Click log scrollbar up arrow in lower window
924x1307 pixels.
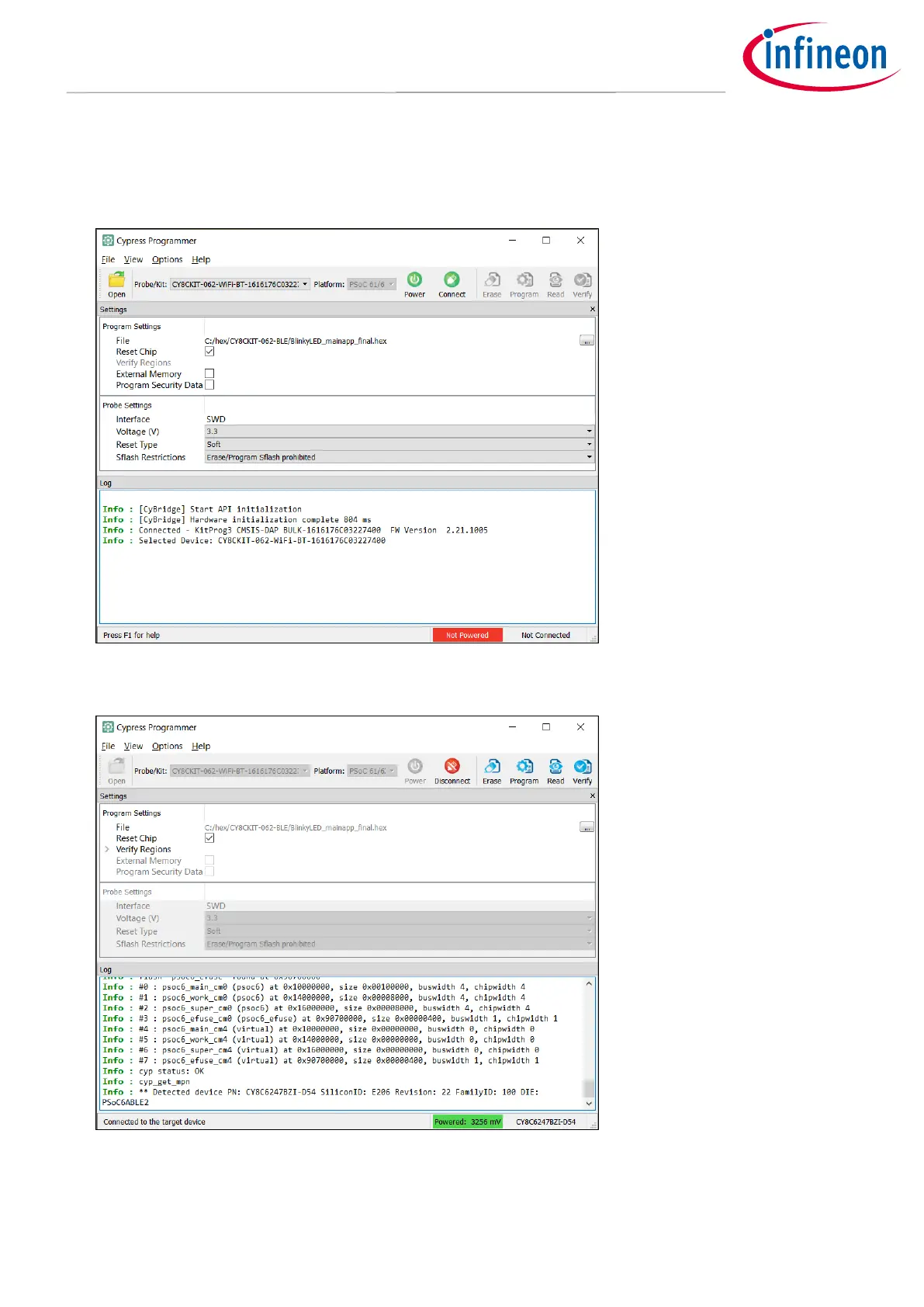589,984
